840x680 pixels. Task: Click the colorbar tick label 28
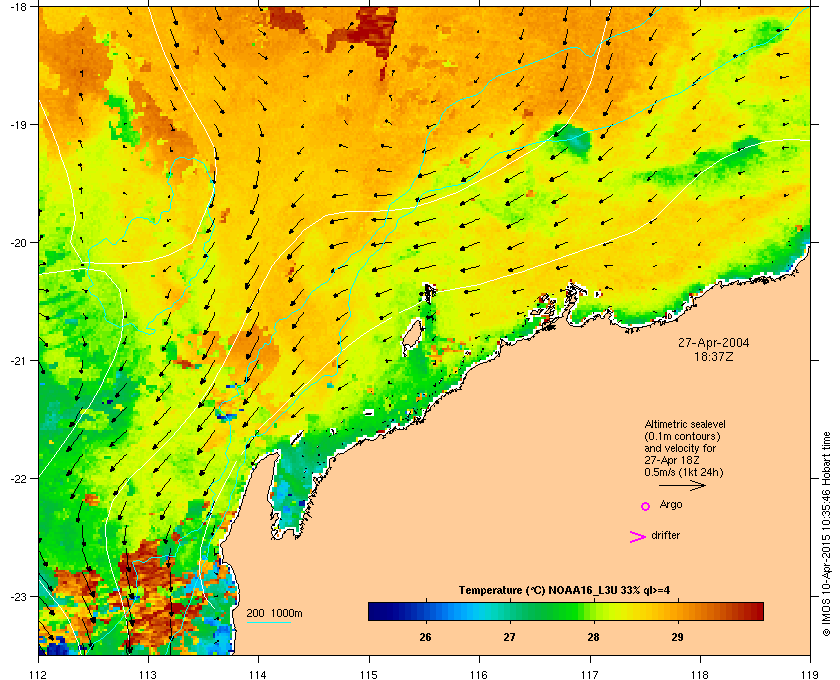[x=593, y=637]
